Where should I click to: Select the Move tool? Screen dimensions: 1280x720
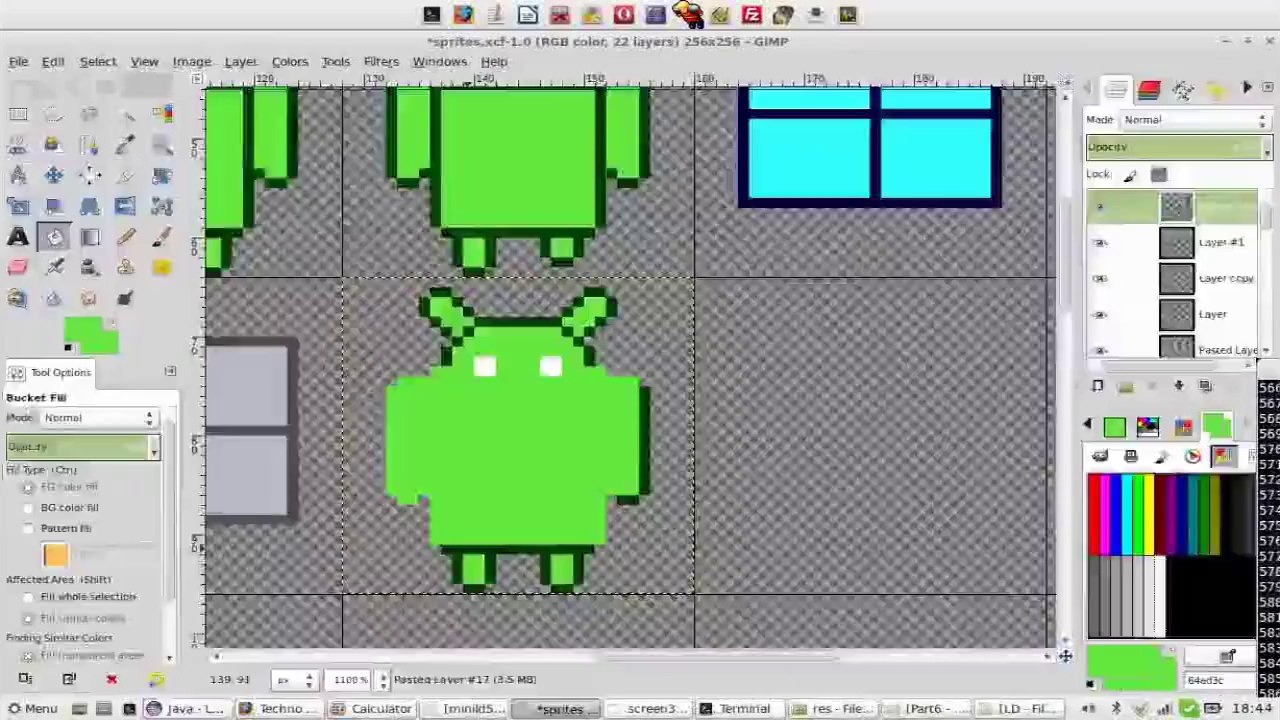coord(54,176)
